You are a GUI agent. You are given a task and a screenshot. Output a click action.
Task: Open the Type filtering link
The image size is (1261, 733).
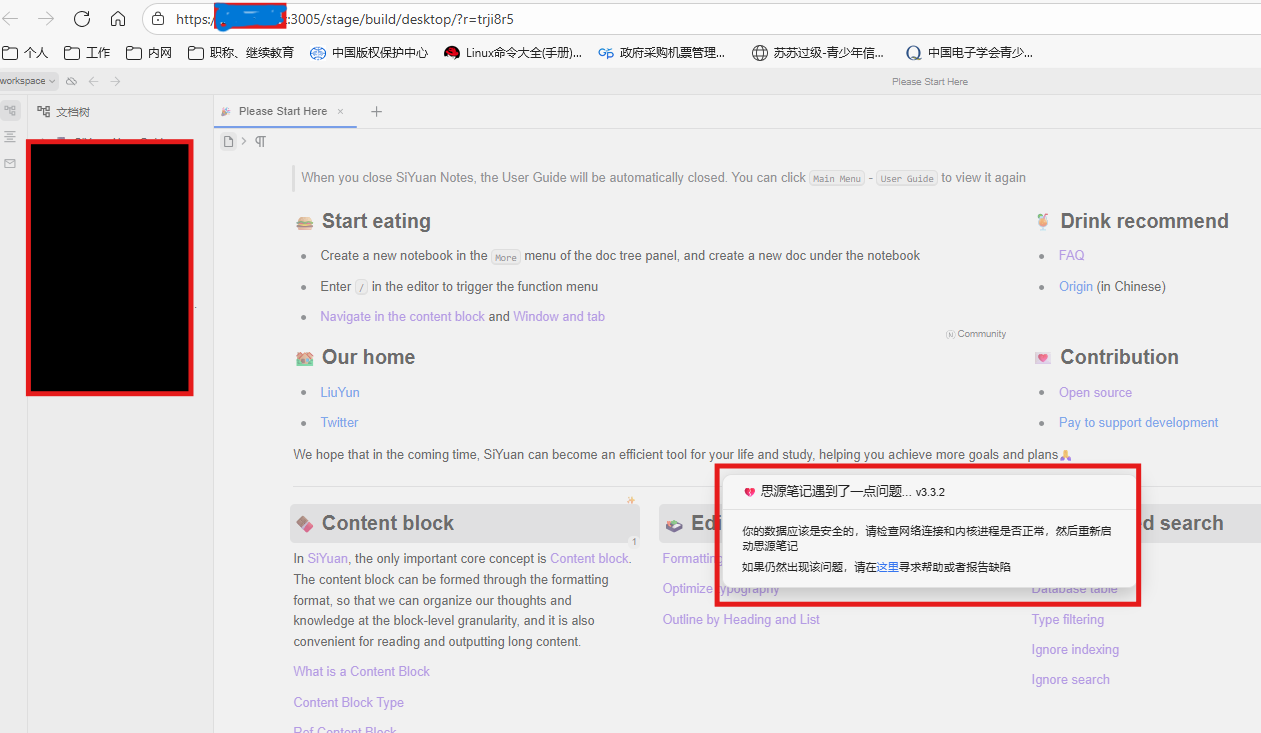pyautogui.click(x=1068, y=619)
